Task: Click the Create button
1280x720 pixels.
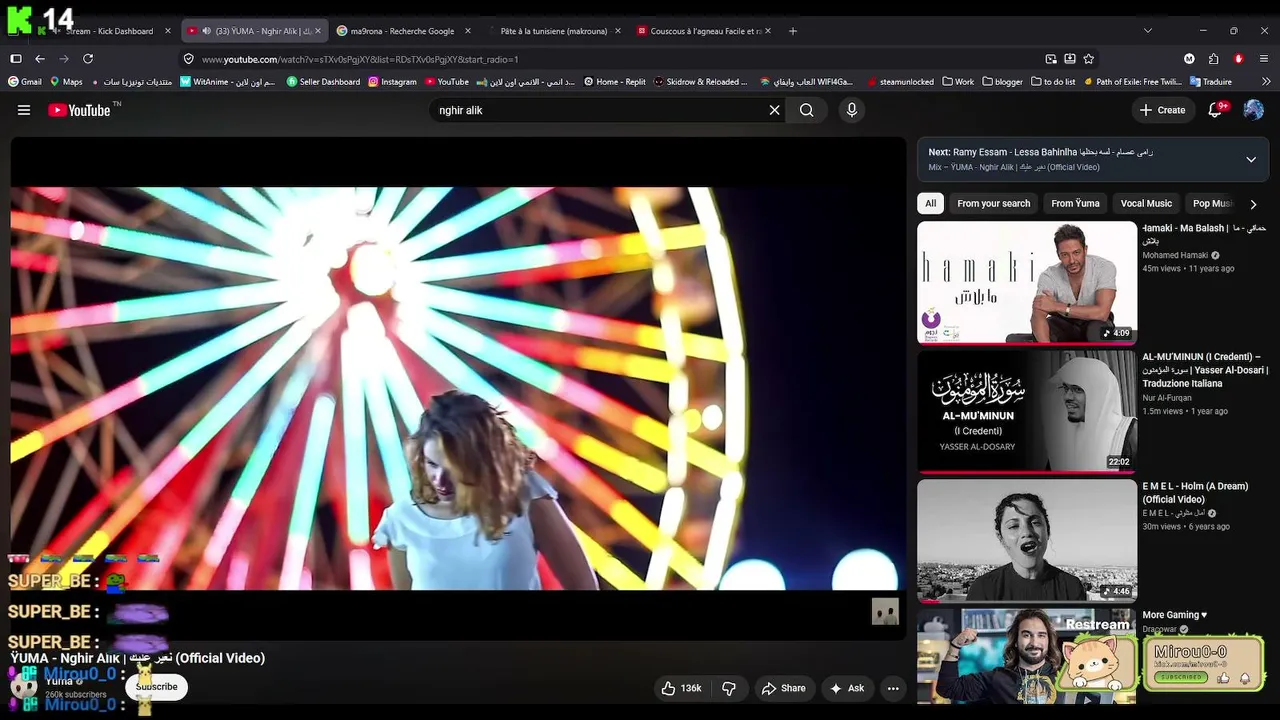Action: coord(1162,110)
